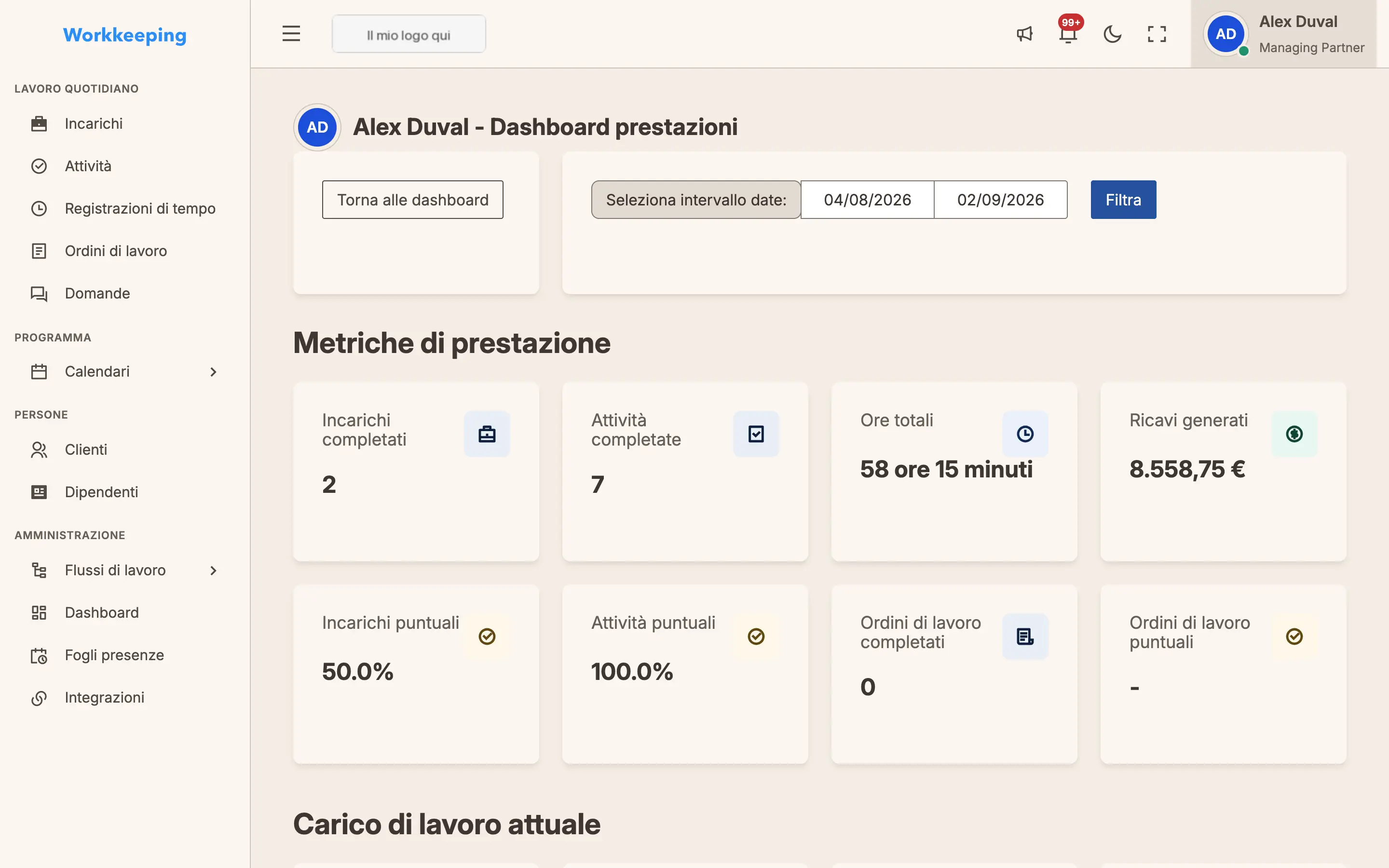
Task: Click the clock icon on Ore totali card
Action: [1025, 434]
